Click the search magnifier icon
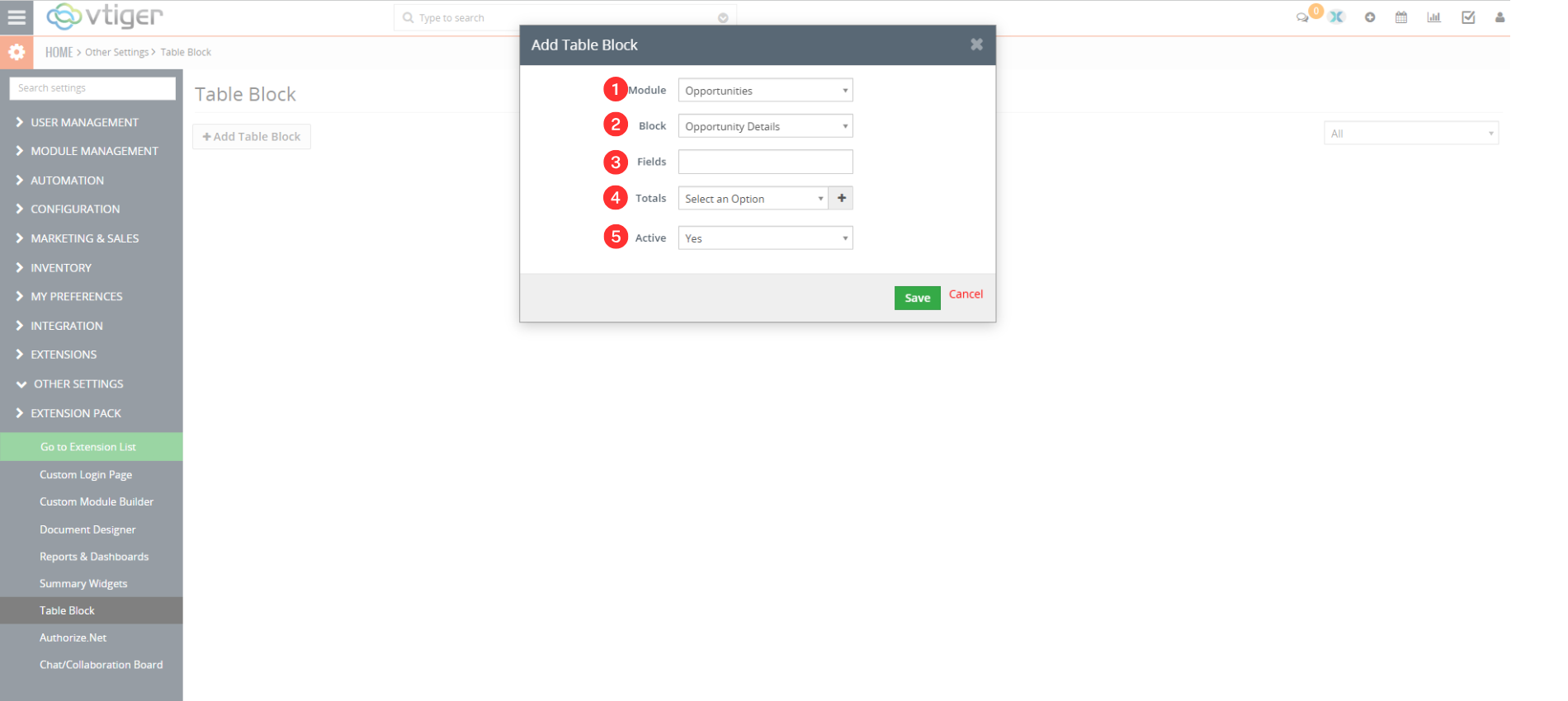The image size is (1568, 701). [408, 17]
